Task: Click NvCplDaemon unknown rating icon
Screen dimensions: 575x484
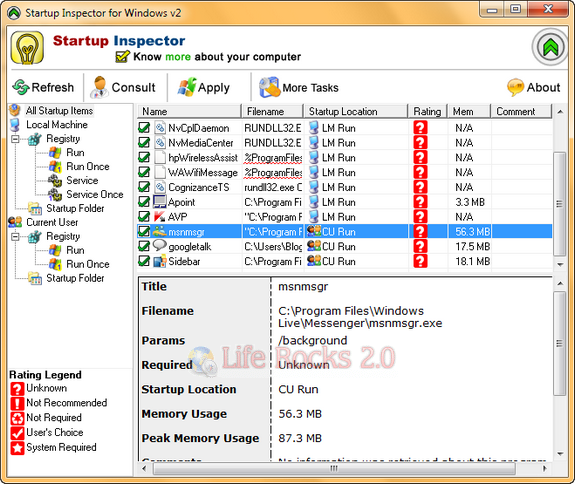Action: [x=420, y=128]
